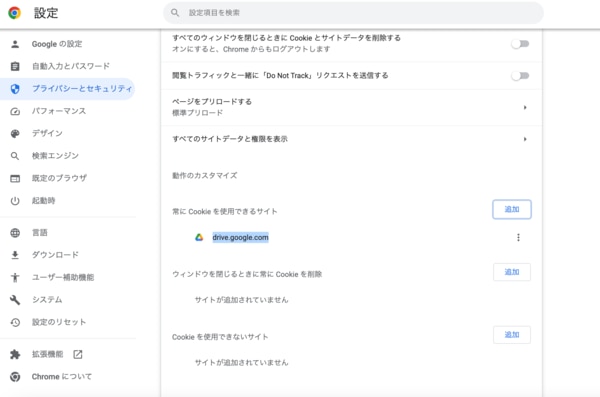This screenshot has height=397, width=600.
Task: Toggle Cookie deletion when all windows close
Action: click(520, 44)
